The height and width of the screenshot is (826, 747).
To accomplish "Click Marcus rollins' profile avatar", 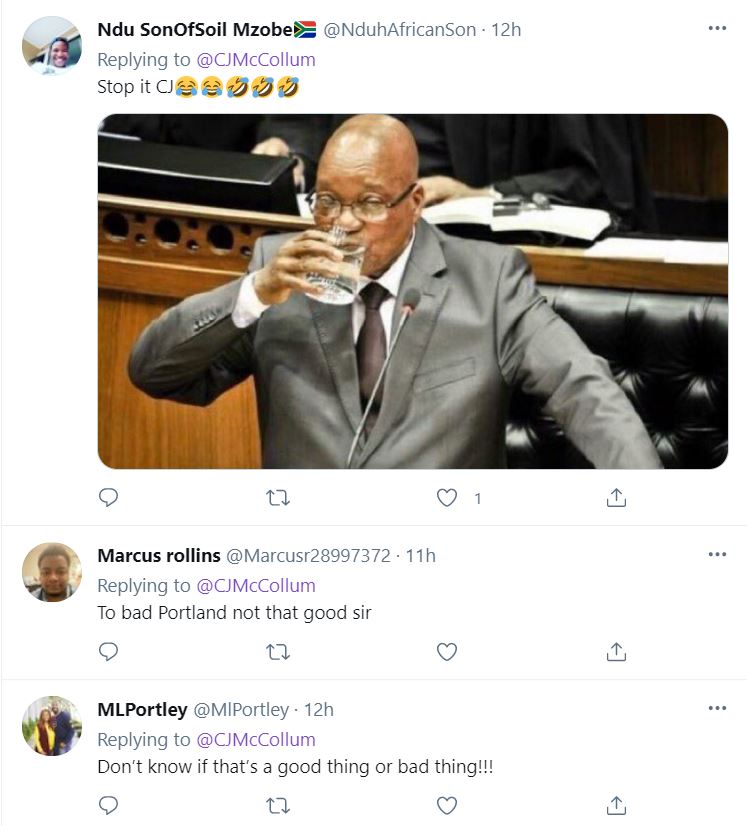I will 52,572.
